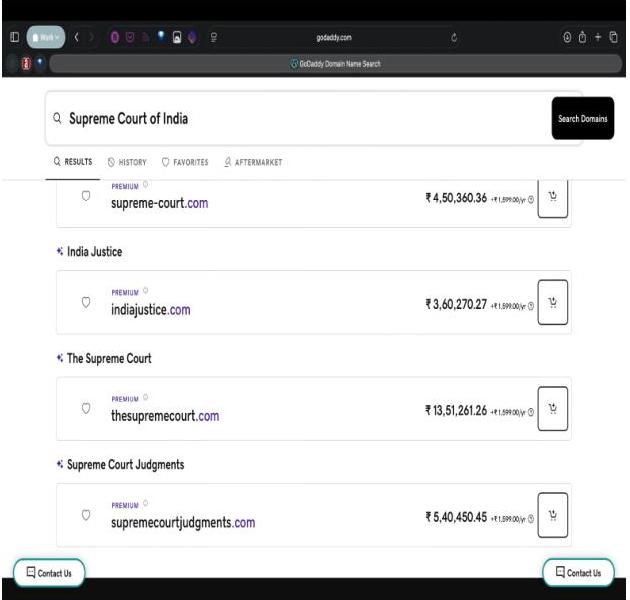This screenshot has height=600, width=630.
Task: Click the magnifier icon in the domain search box
Action: tap(57, 118)
